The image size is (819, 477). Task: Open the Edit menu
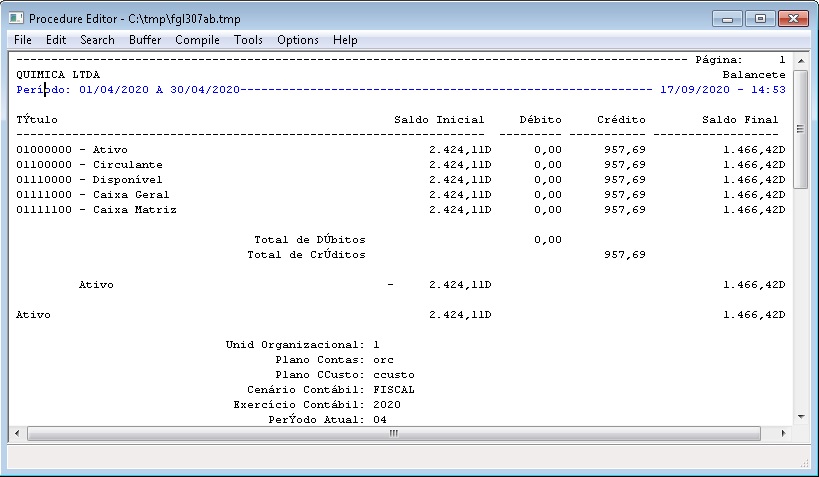pyautogui.click(x=56, y=40)
